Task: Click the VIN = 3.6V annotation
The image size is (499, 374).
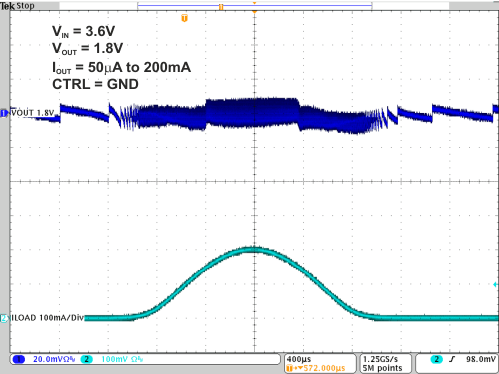Action: [83, 31]
